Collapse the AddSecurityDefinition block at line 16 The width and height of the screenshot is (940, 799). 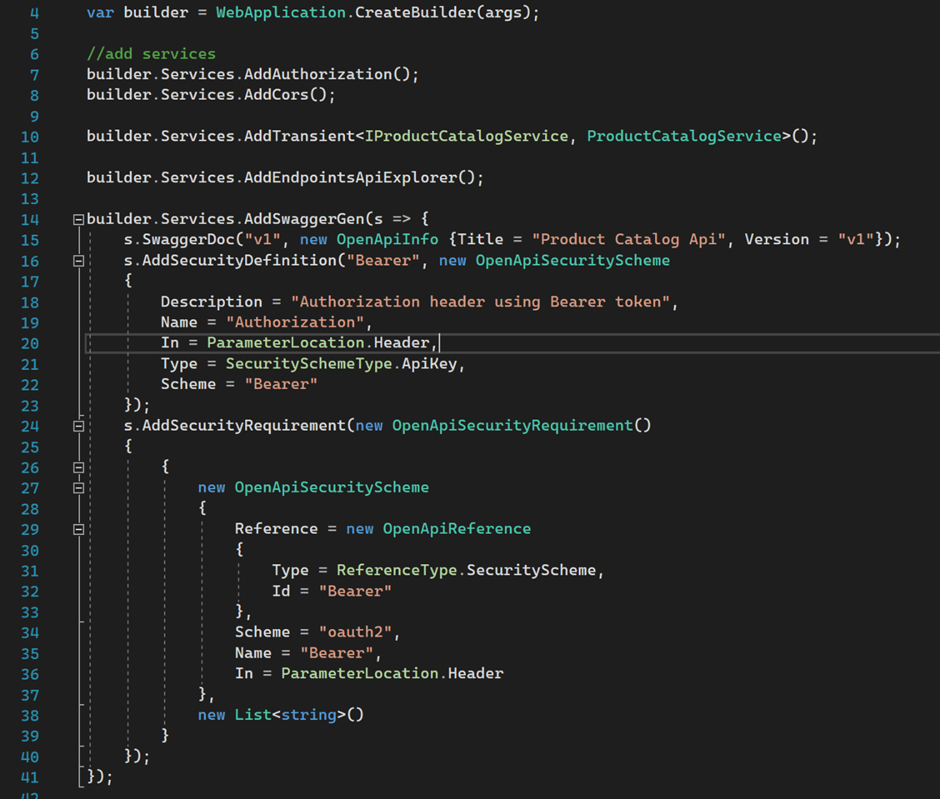click(78, 259)
